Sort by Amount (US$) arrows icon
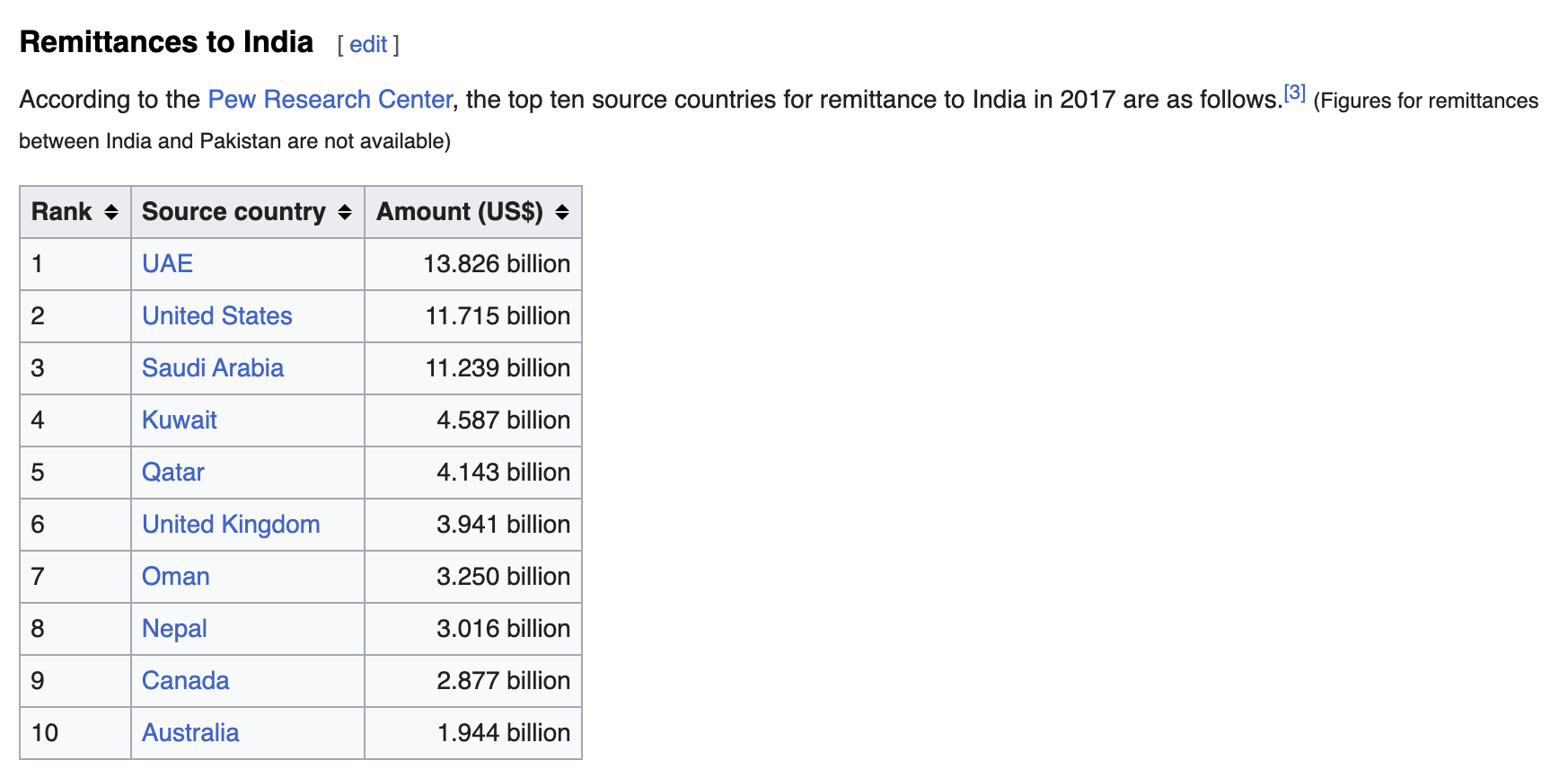 pyautogui.click(x=562, y=212)
